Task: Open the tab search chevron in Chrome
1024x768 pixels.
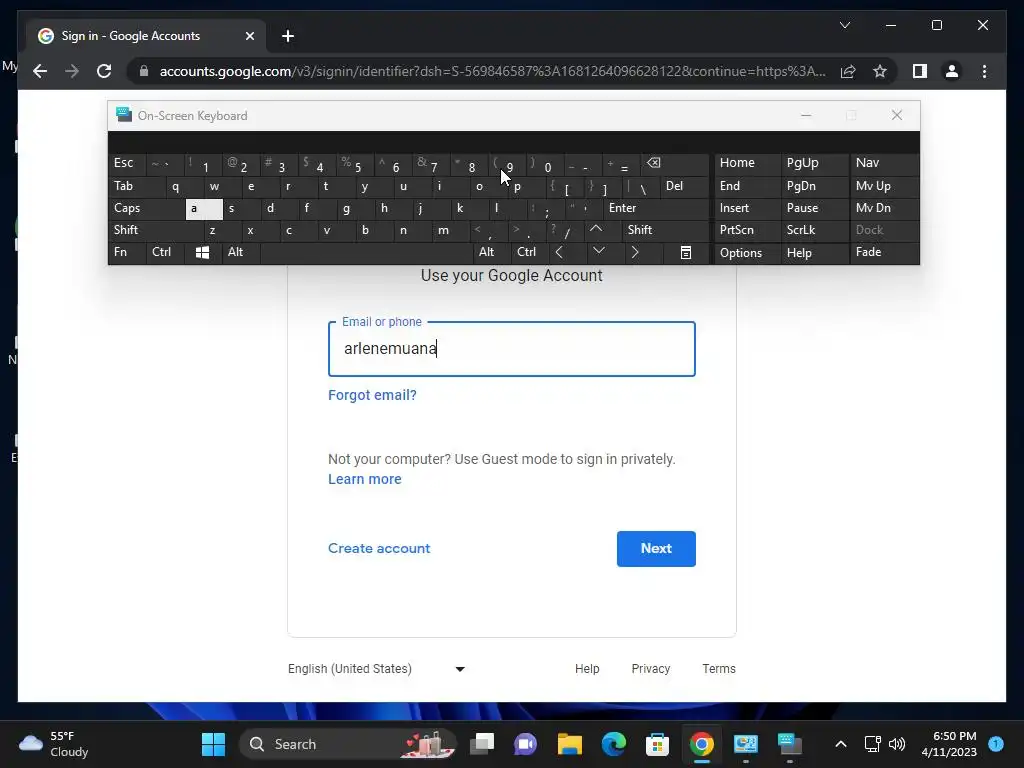Action: (x=844, y=25)
